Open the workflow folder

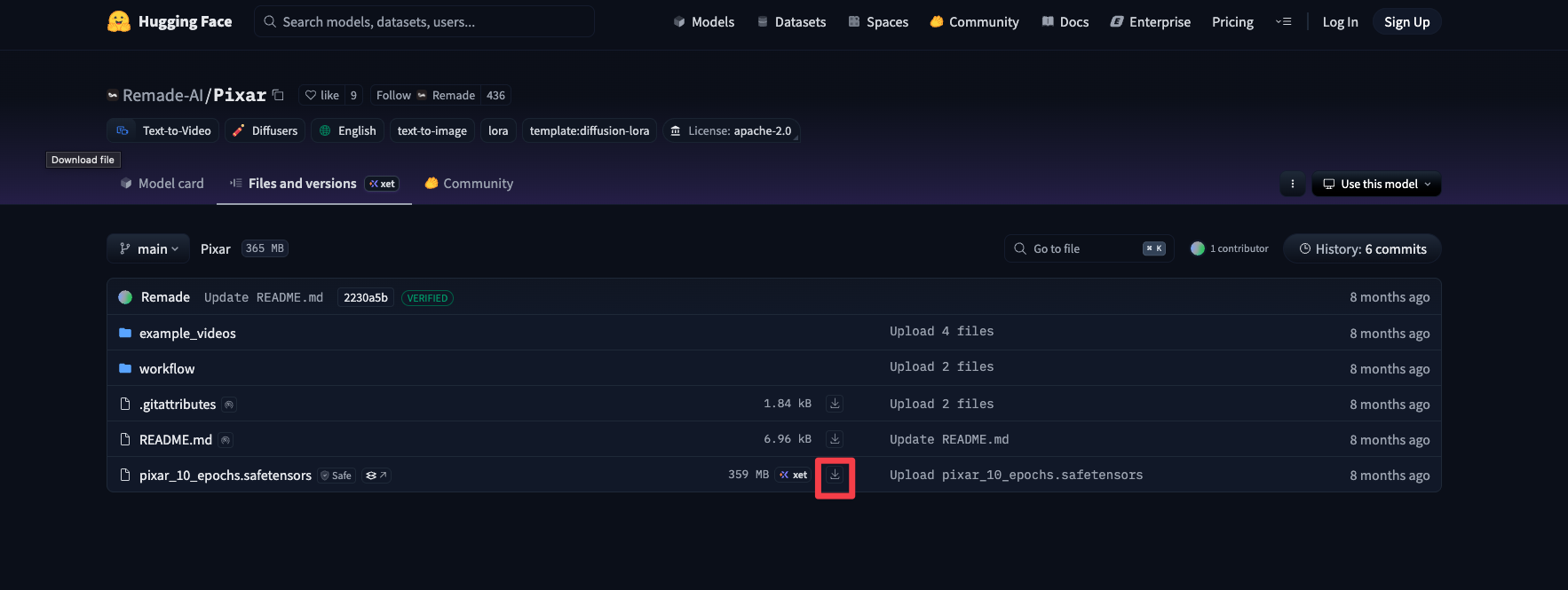pos(167,368)
